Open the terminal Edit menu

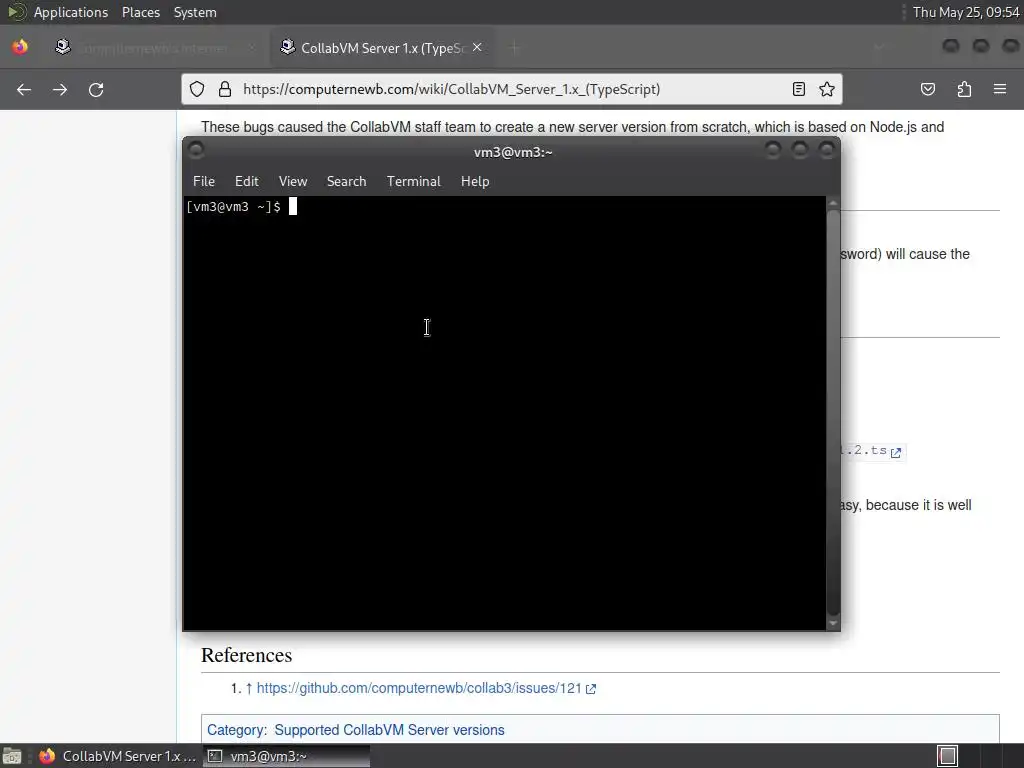247,182
